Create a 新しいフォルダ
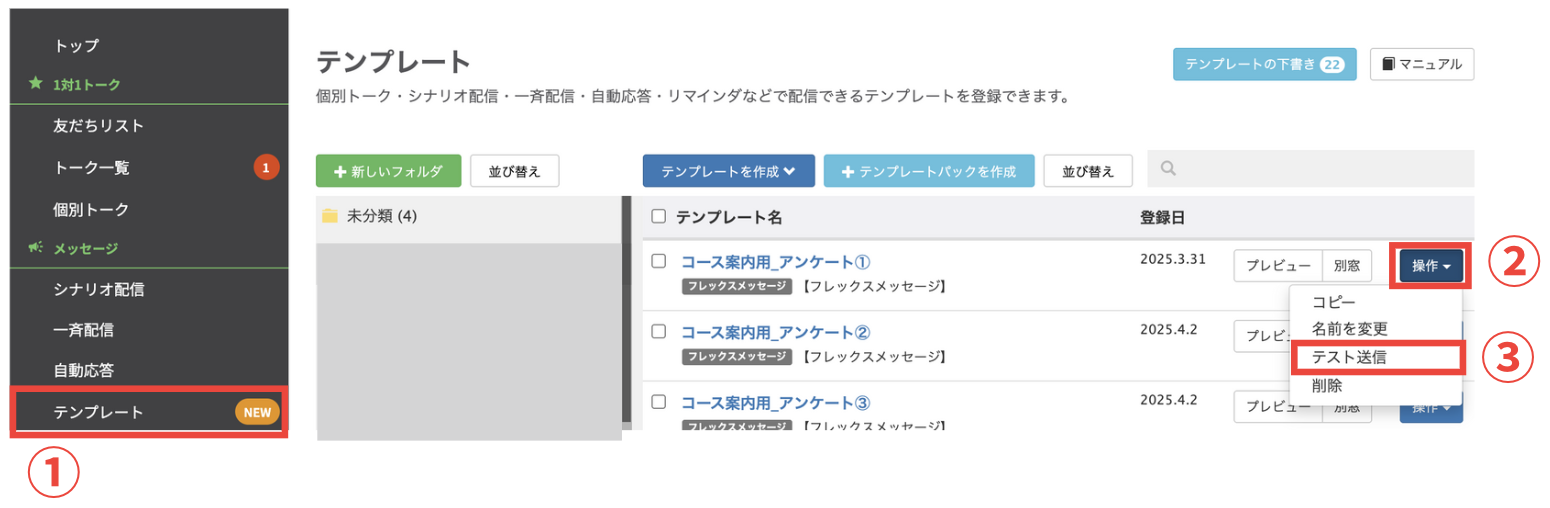 (388, 171)
